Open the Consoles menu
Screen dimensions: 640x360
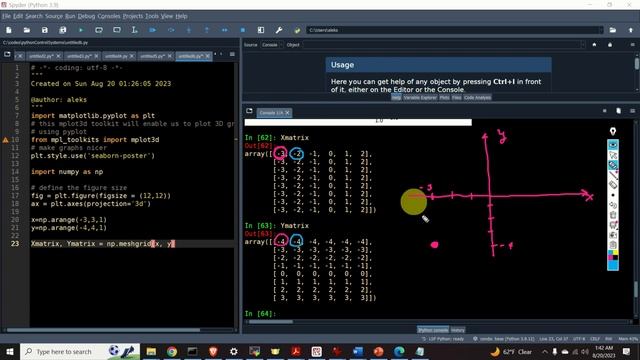(109, 16)
